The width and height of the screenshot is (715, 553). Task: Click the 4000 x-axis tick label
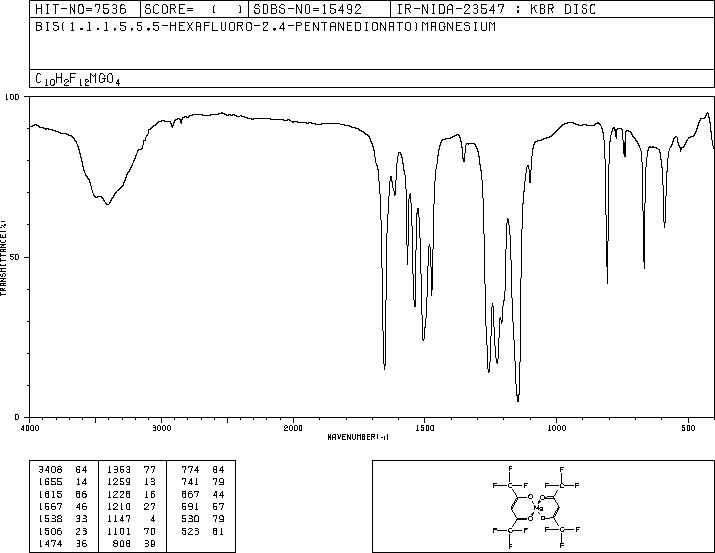[x=30, y=428]
